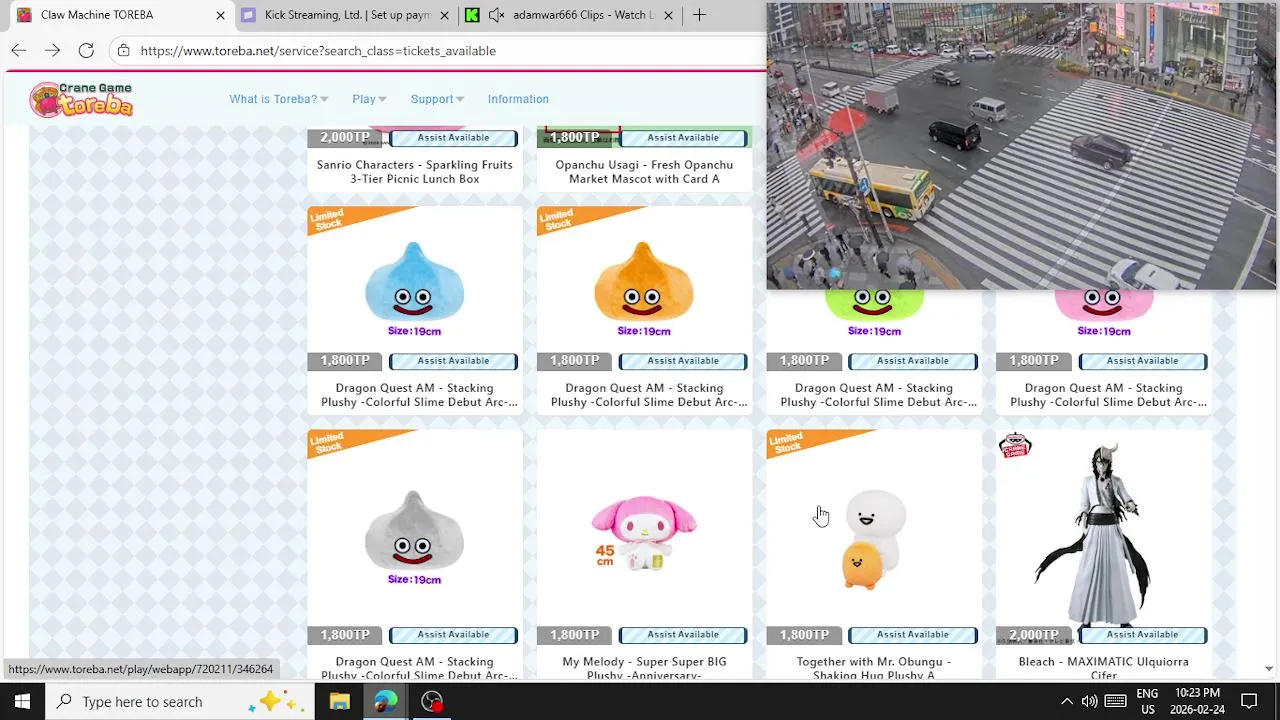Open the blue Dragon Quest slime plushy
1280x720 pixels.
click(414, 280)
